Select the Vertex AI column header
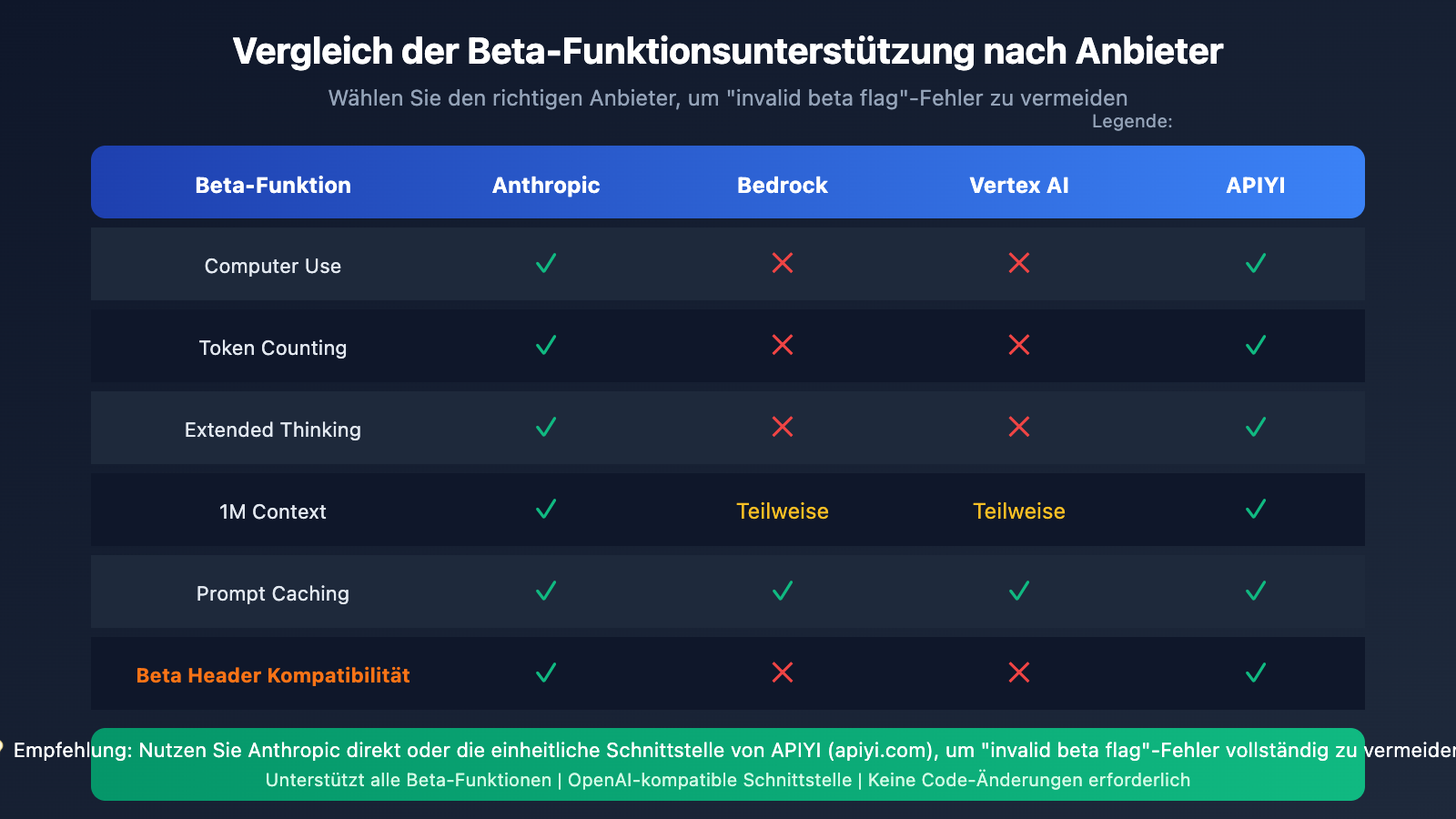 tap(1019, 186)
